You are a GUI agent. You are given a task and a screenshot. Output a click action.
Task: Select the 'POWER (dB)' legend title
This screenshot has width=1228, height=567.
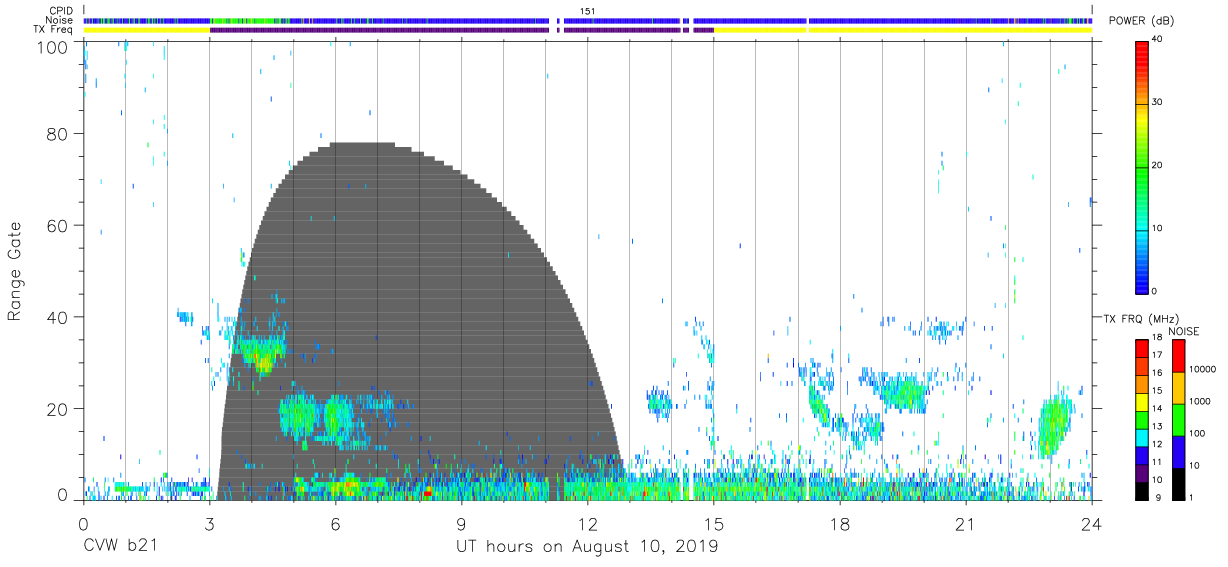(x=1141, y=21)
